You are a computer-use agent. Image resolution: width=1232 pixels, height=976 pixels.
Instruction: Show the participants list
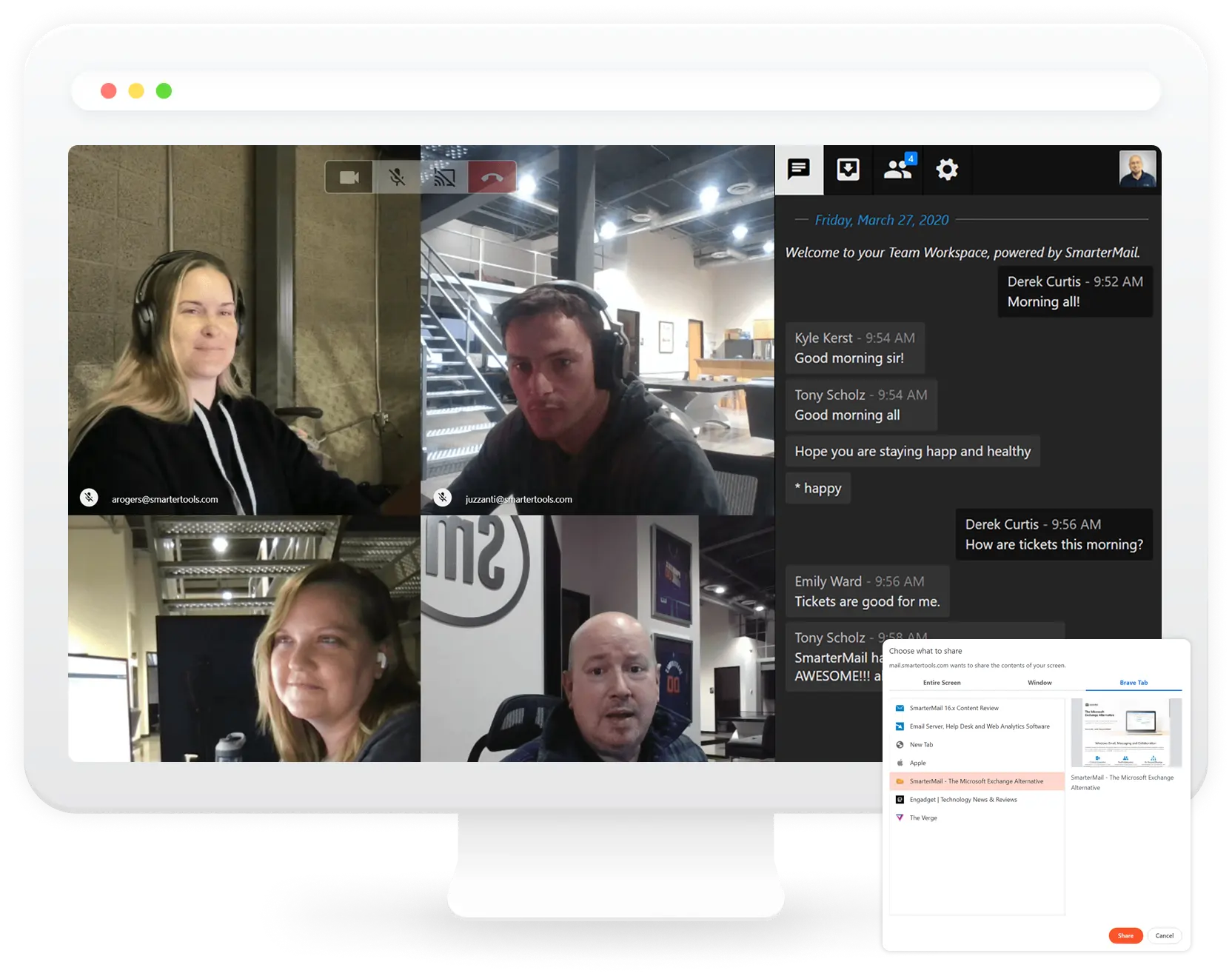(x=898, y=170)
